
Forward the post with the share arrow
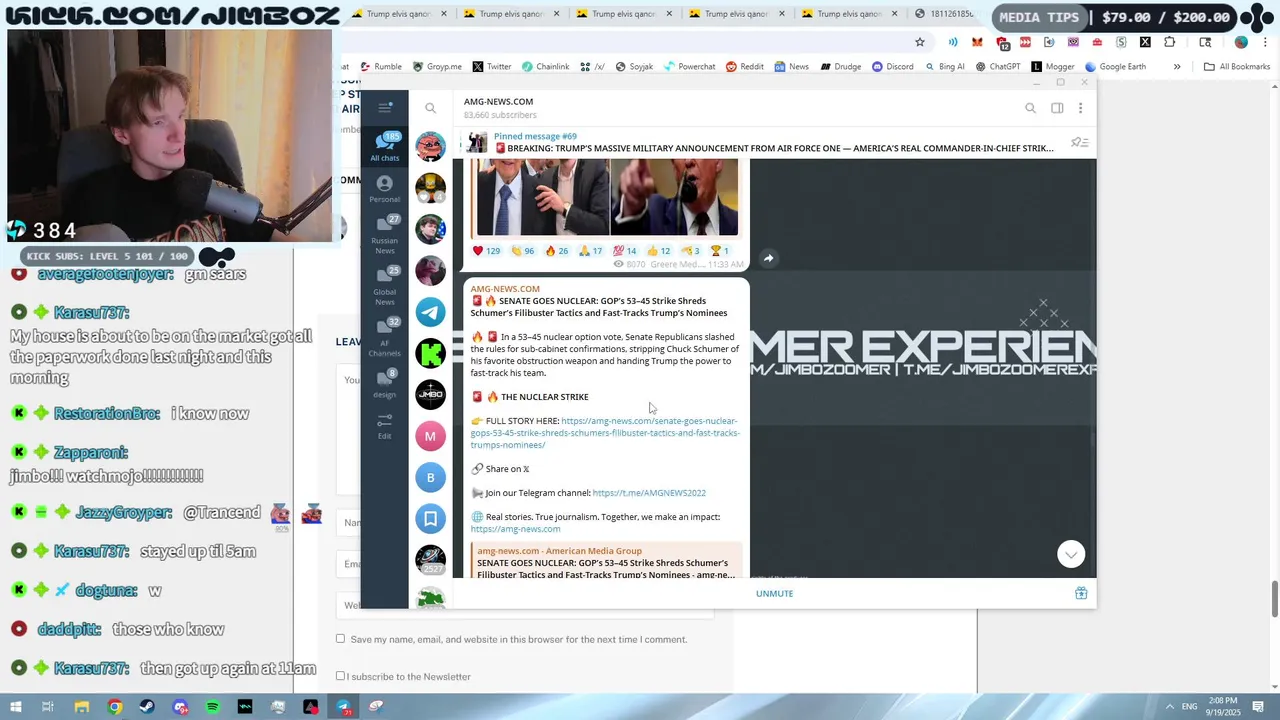(768, 258)
